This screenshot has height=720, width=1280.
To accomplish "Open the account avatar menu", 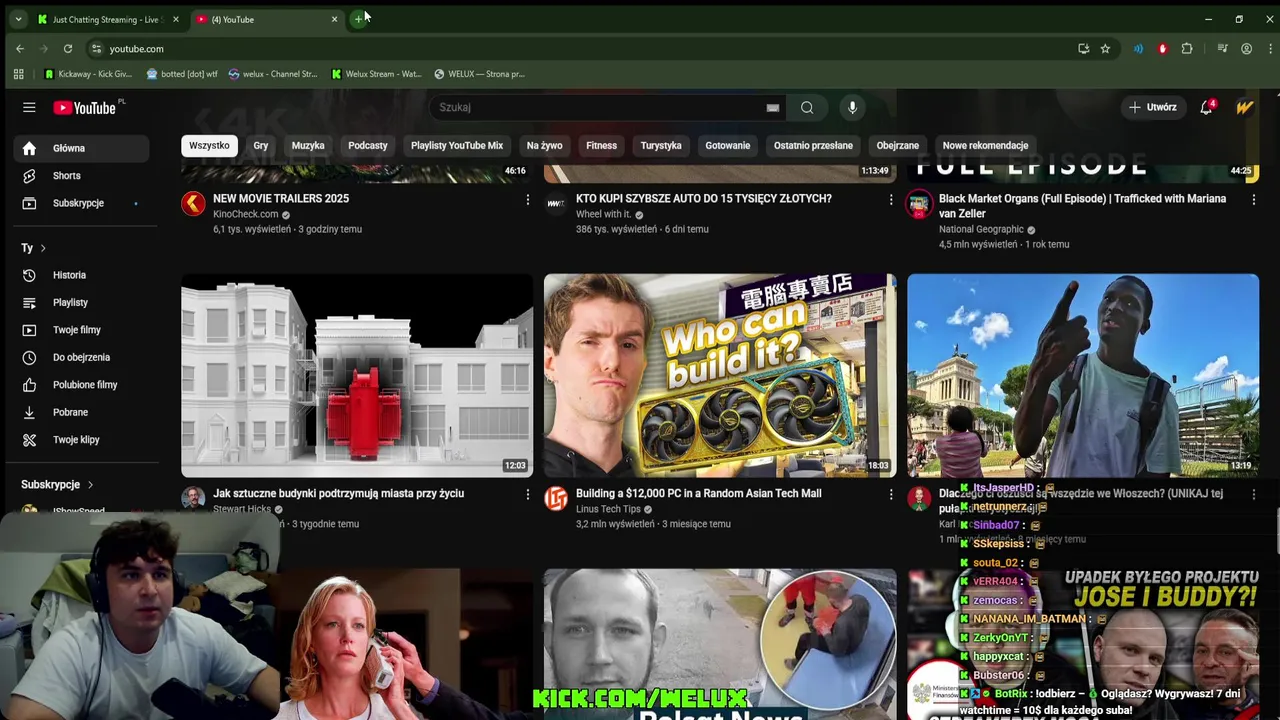I will point(1244,107).
